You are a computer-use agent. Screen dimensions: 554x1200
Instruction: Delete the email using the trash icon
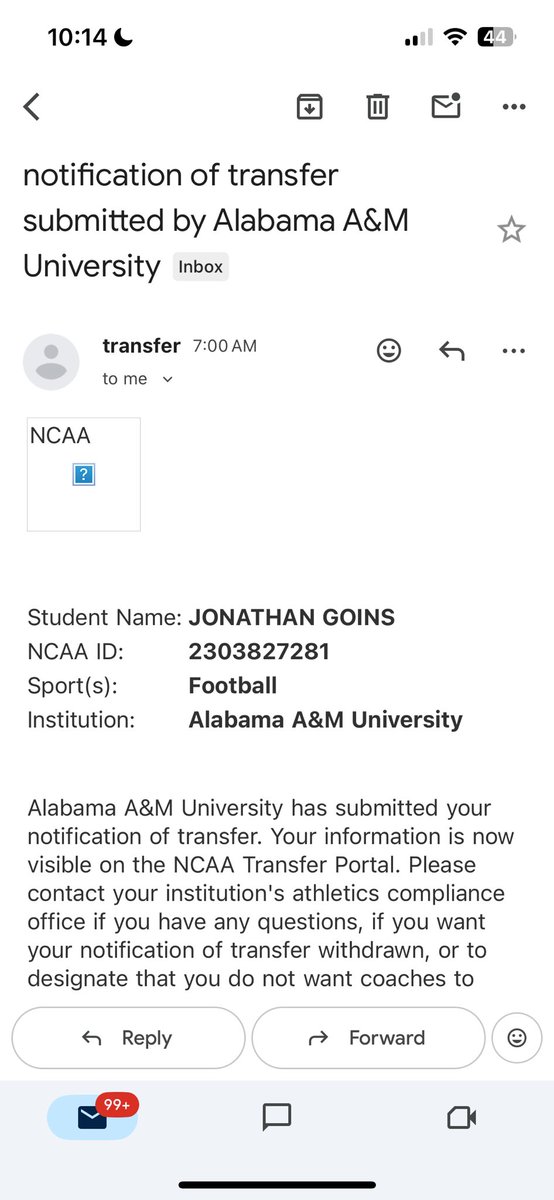pos(377,106)
